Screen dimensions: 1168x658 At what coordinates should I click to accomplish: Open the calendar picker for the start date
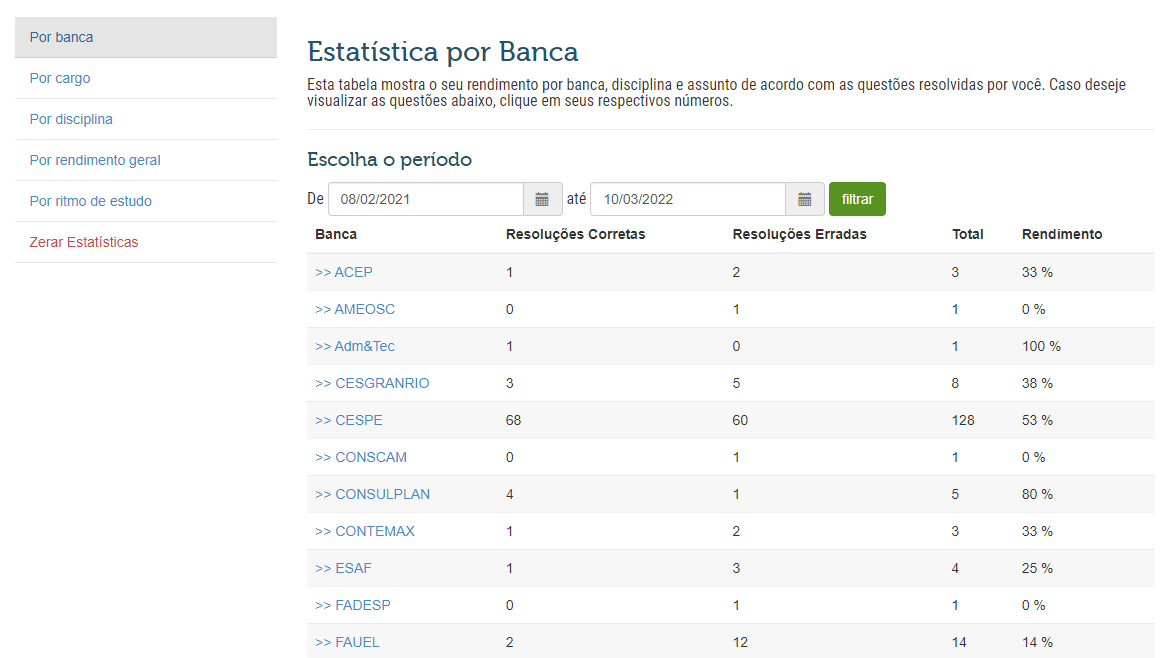click(x=542, y=198)
